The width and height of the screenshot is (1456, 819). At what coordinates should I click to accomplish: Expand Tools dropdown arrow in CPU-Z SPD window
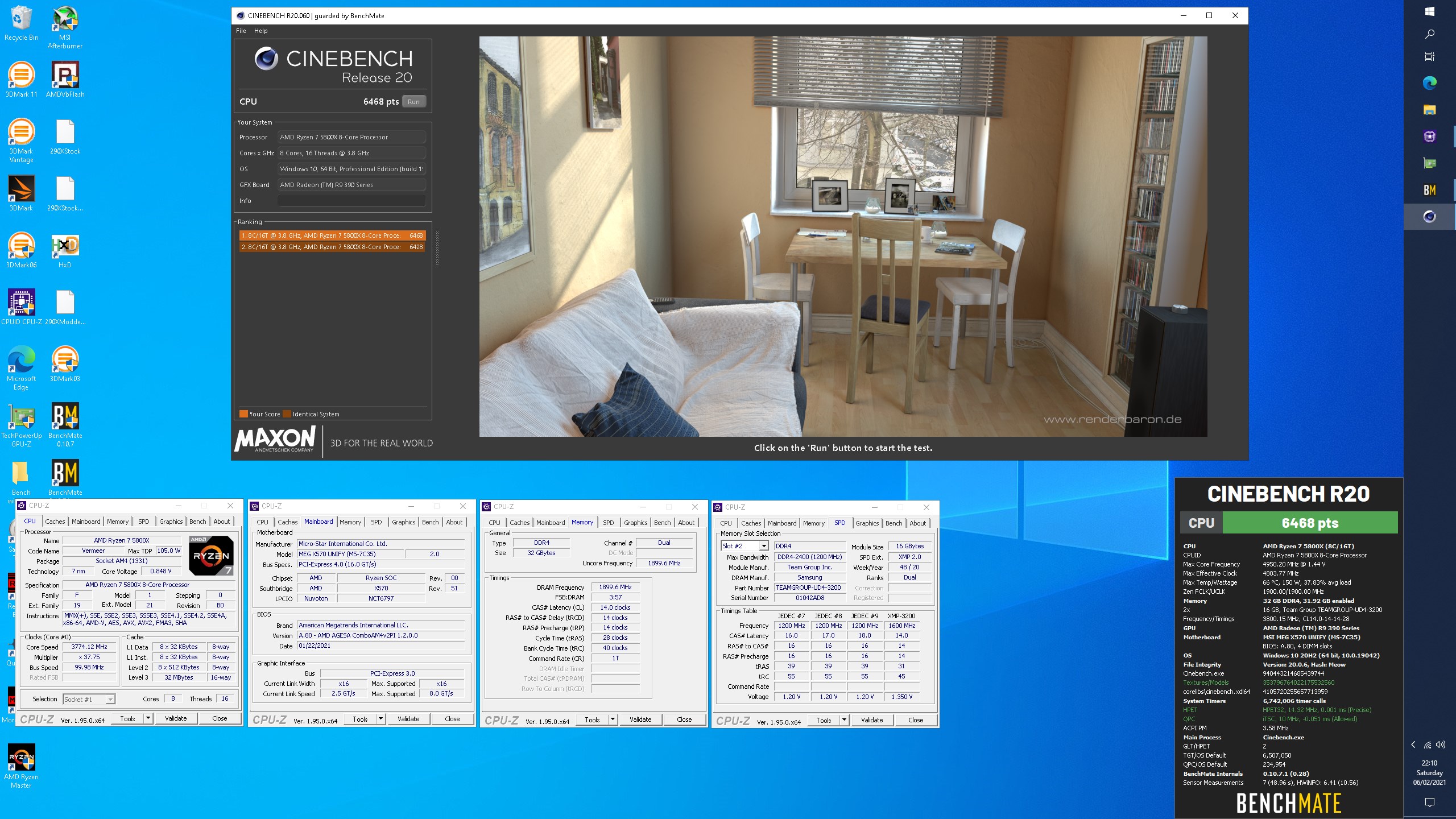click(x=844, y=720)
